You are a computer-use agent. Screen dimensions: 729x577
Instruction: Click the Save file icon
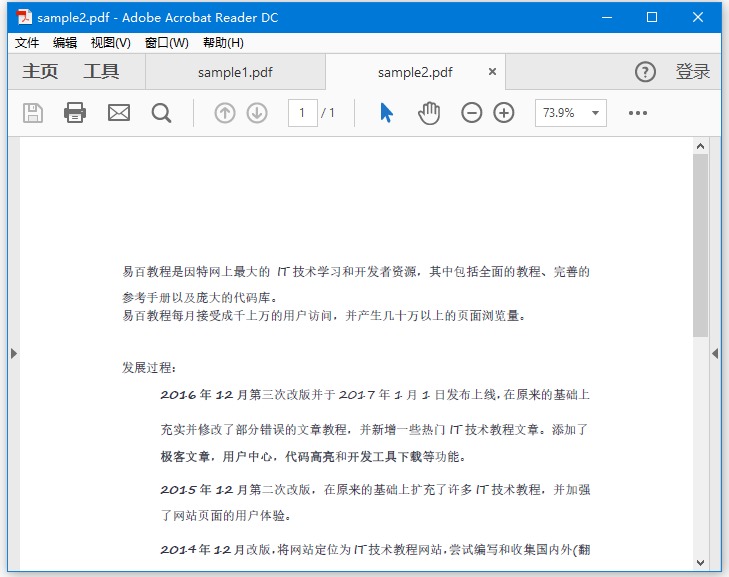click(33, 113)
